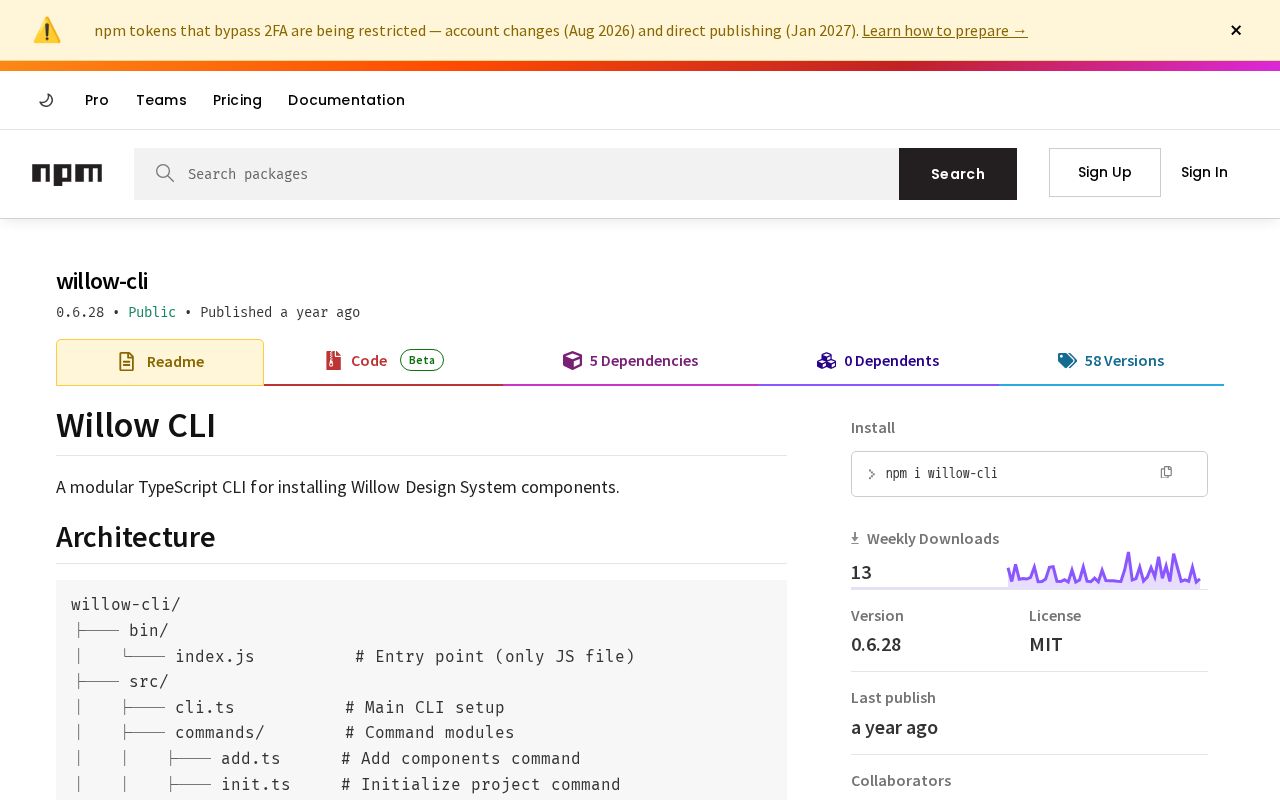The image size is (1280, 800).
Task: Click the index.js line in code block
Action: click(x=354, y=656)
